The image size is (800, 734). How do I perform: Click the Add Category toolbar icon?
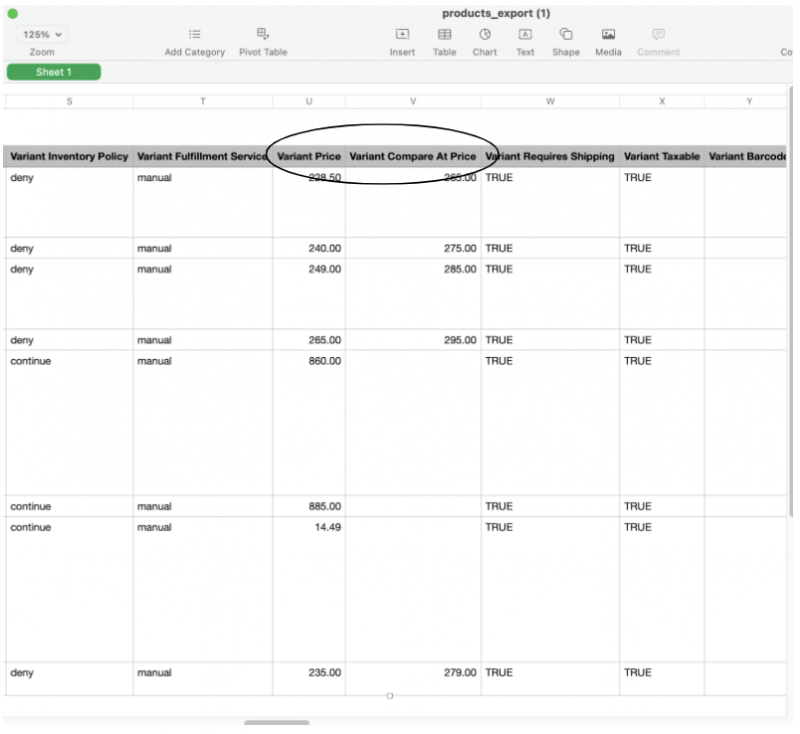194,35
